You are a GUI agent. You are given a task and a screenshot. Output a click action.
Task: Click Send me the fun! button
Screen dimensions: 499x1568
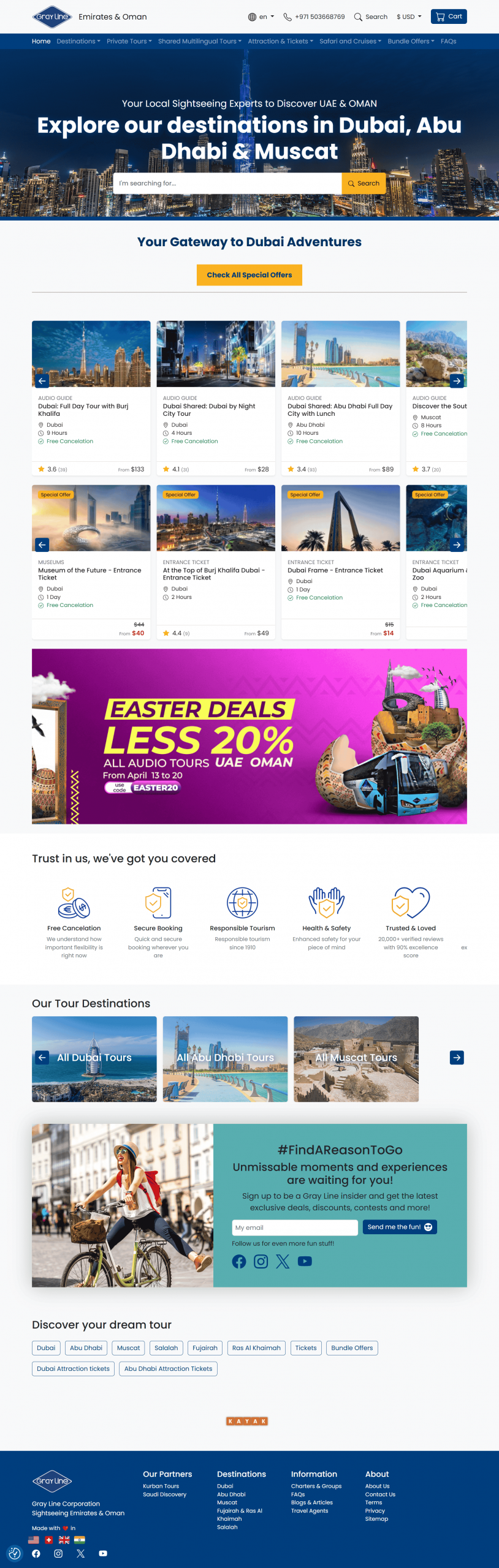click(400, 1227)
